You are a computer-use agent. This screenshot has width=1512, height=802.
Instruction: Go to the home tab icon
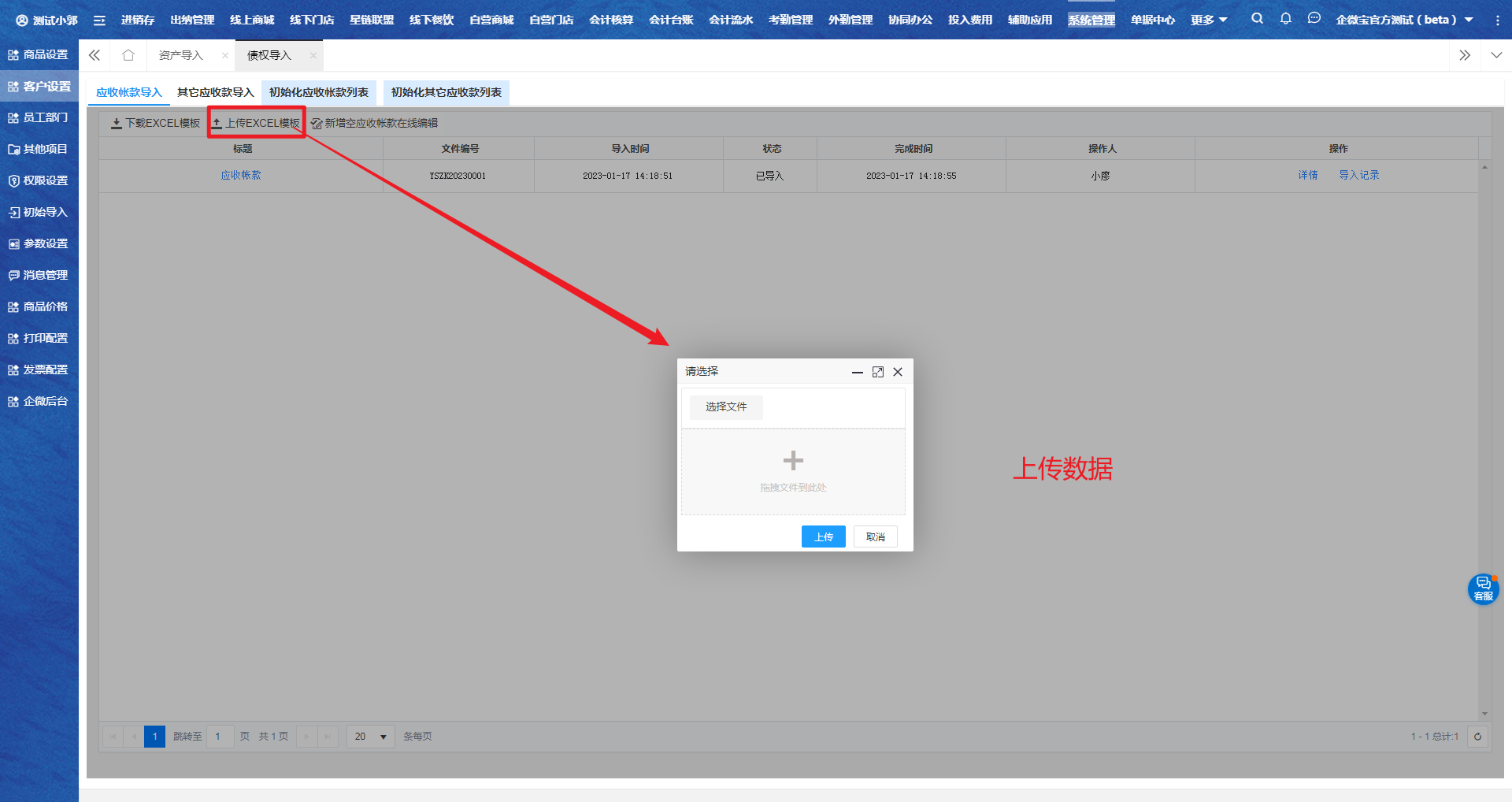click(128, 55)
